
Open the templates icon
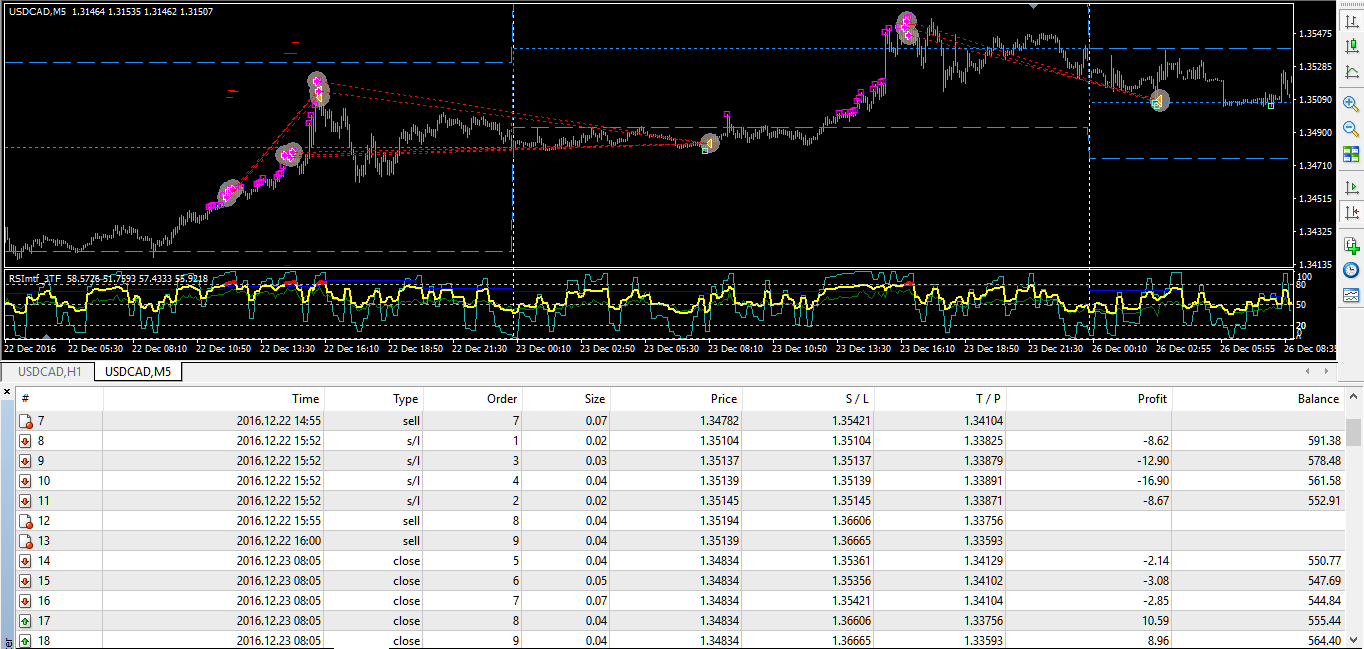tap(1351, 295)
